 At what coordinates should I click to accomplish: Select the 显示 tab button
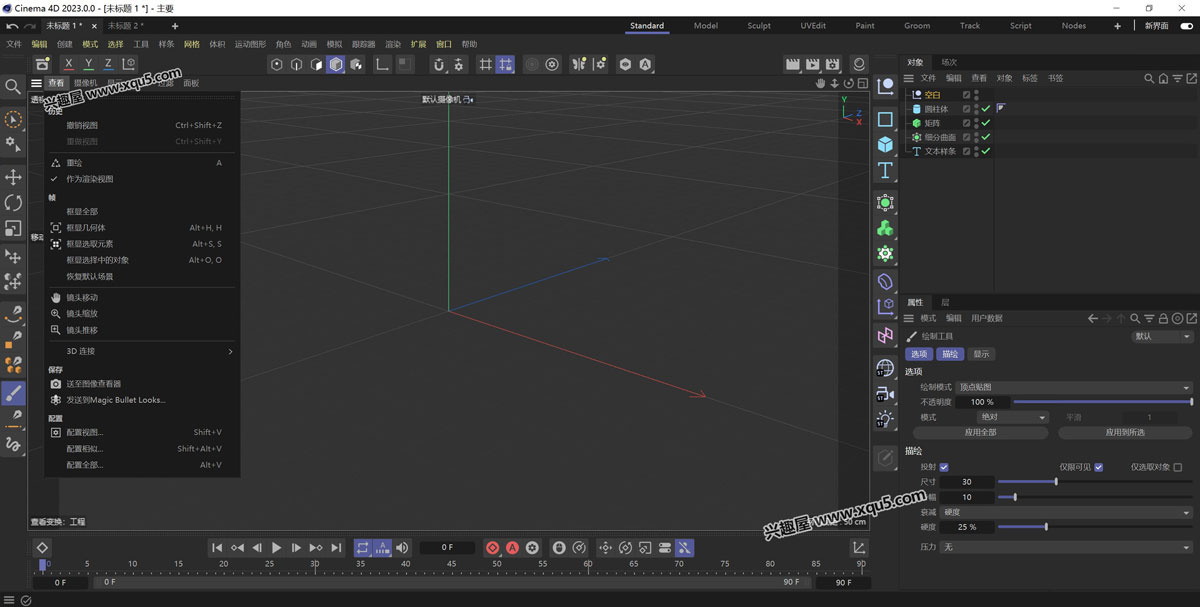[981, 354]
